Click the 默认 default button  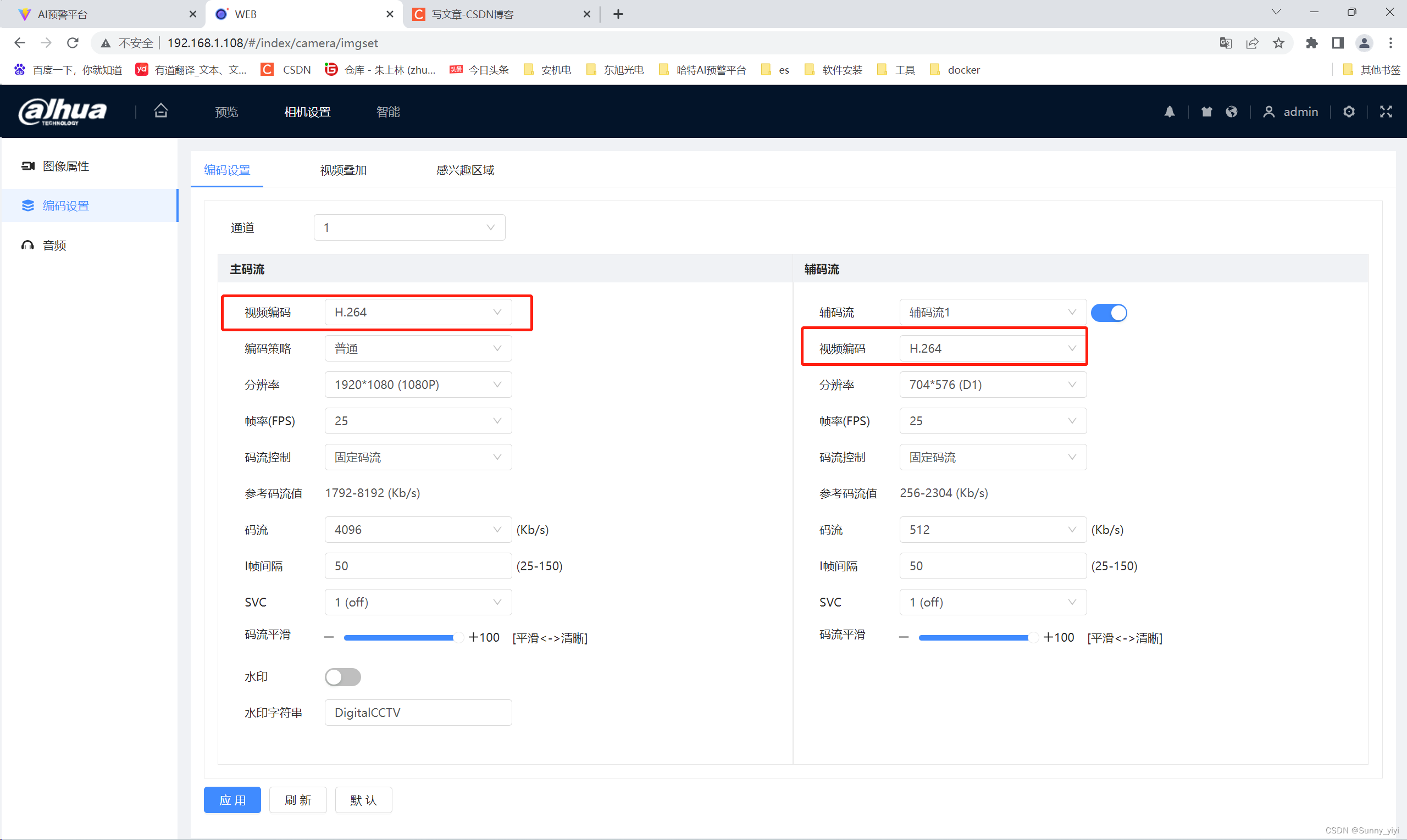[x=363, y=800]
